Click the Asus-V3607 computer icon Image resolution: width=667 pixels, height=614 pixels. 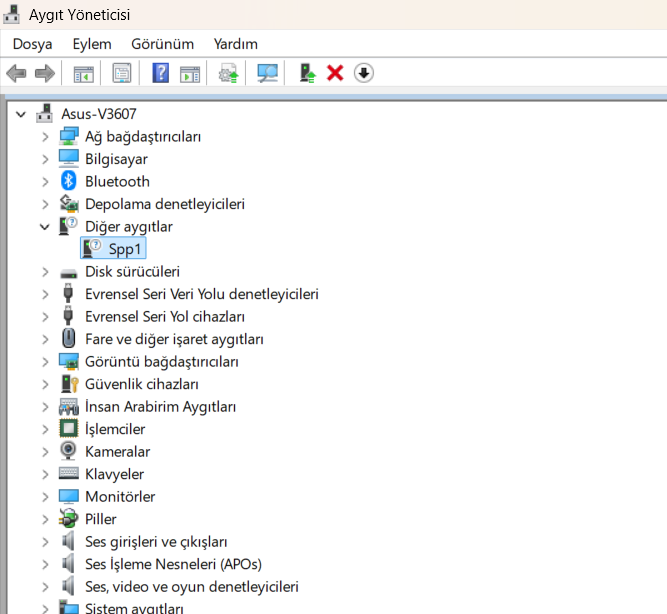tap(44, 113)
